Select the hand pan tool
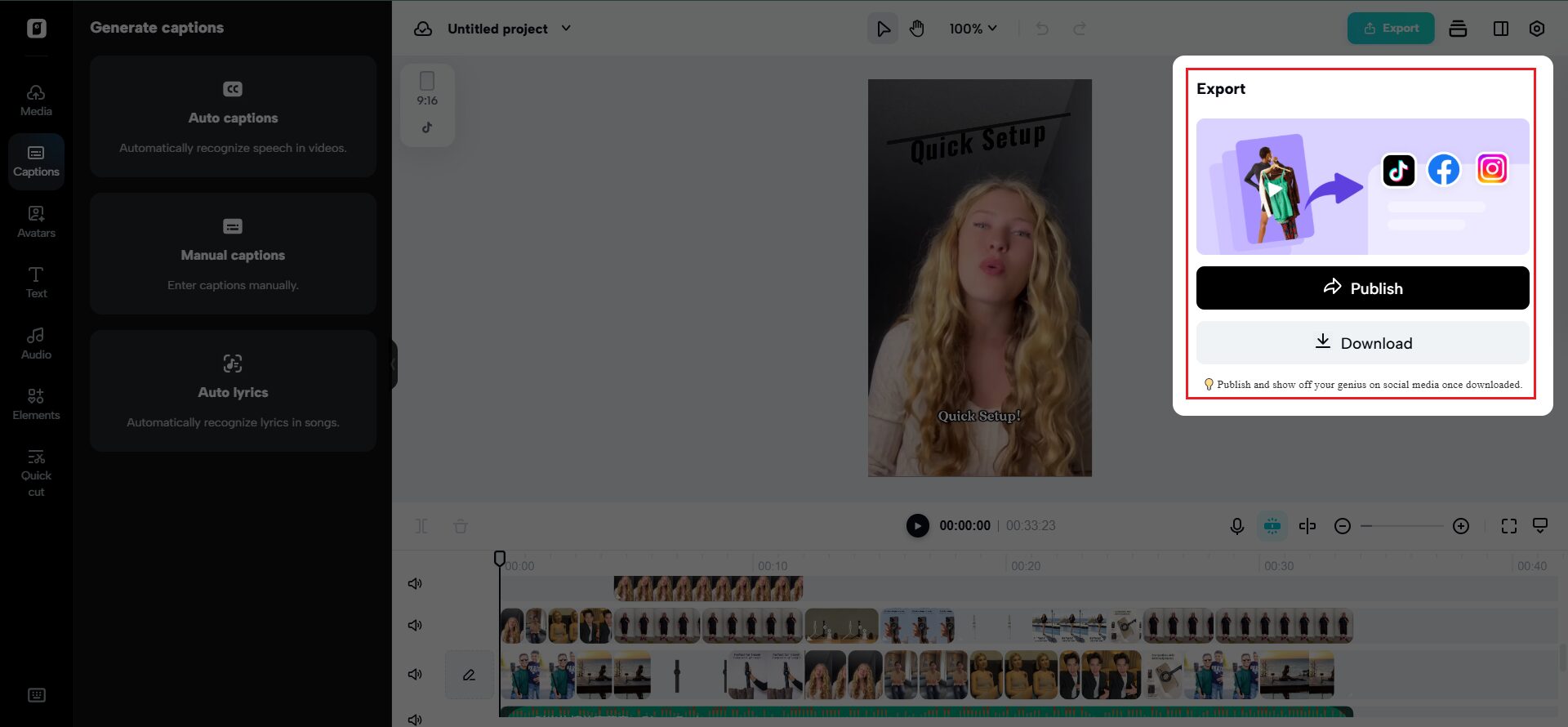 tap(917, 29)
